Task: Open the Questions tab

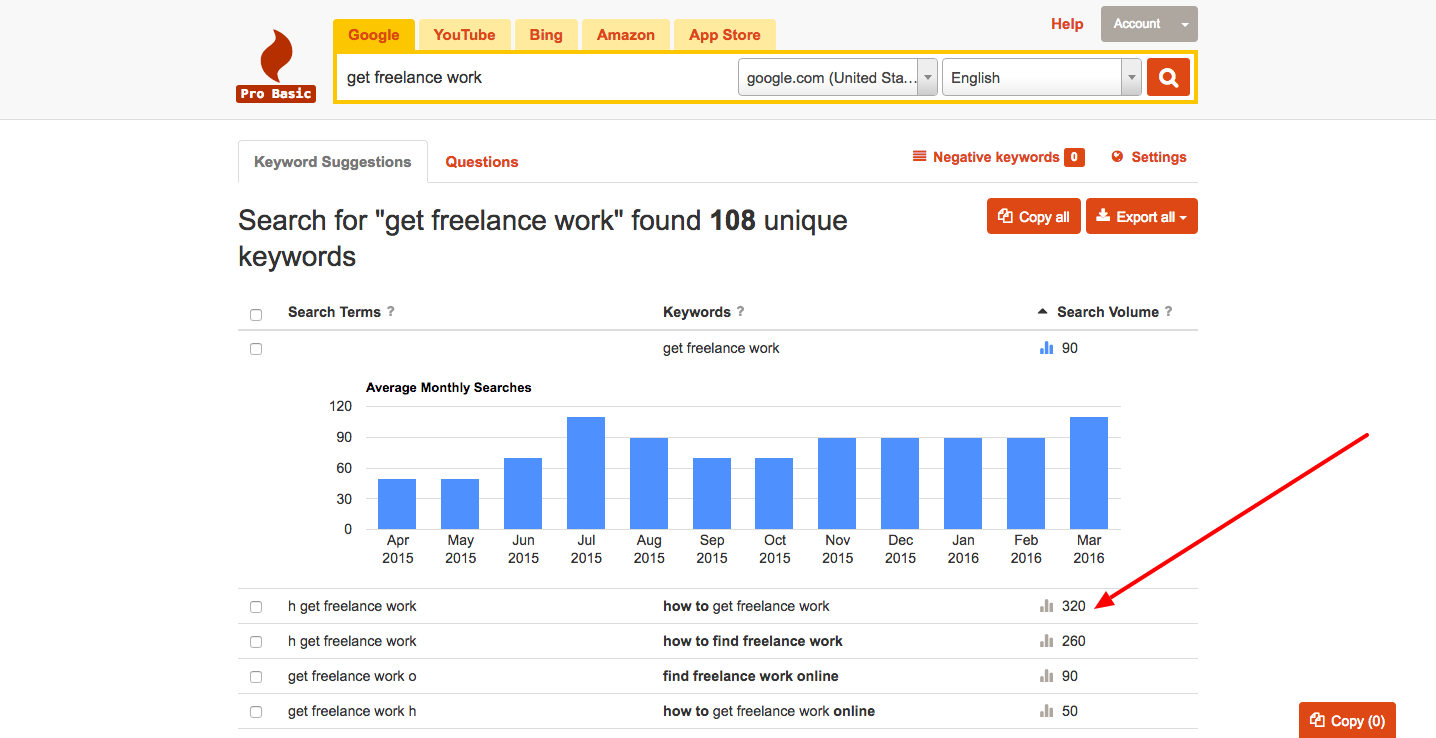Action: pyautogui.click(x=481, y=161)
